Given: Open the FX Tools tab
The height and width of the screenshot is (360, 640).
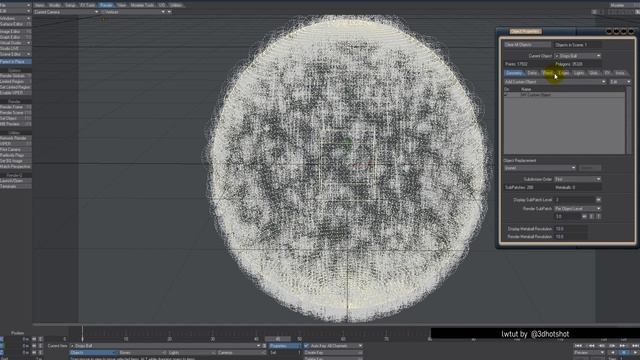Looking at the screenshot, I should click(x=87, y=5).
